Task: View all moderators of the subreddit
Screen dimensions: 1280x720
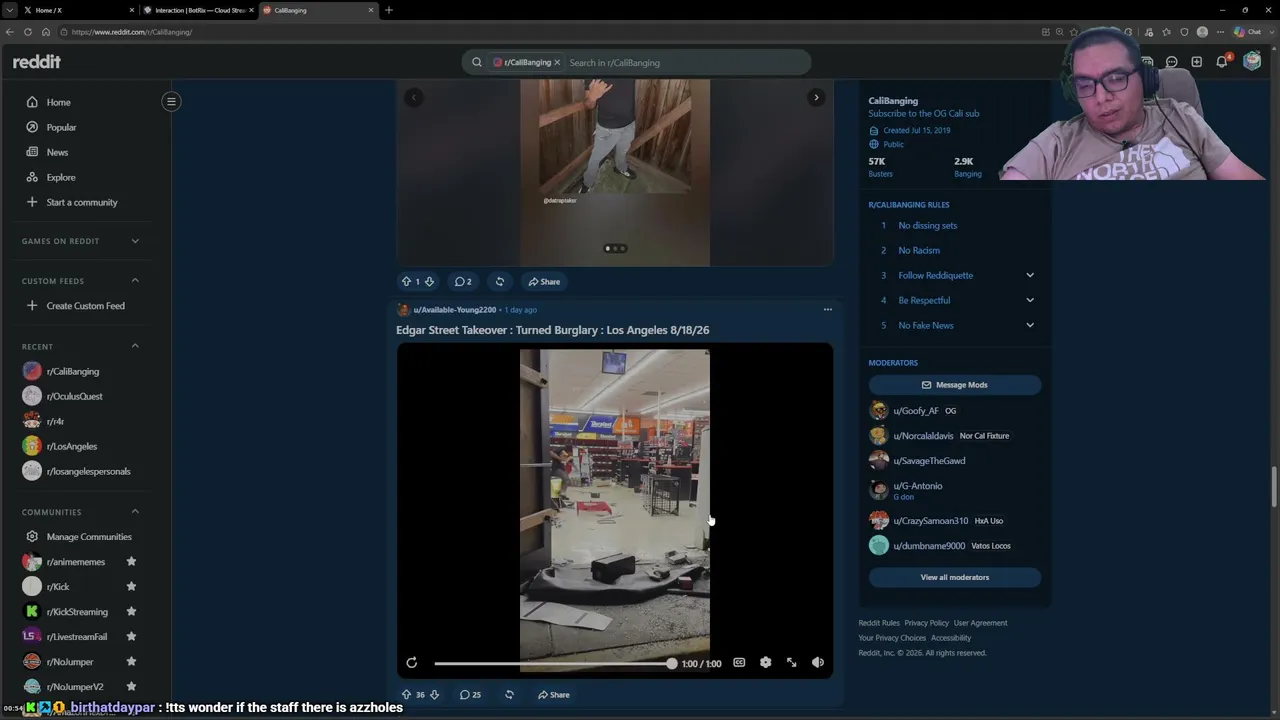Action: click(955, 577)
